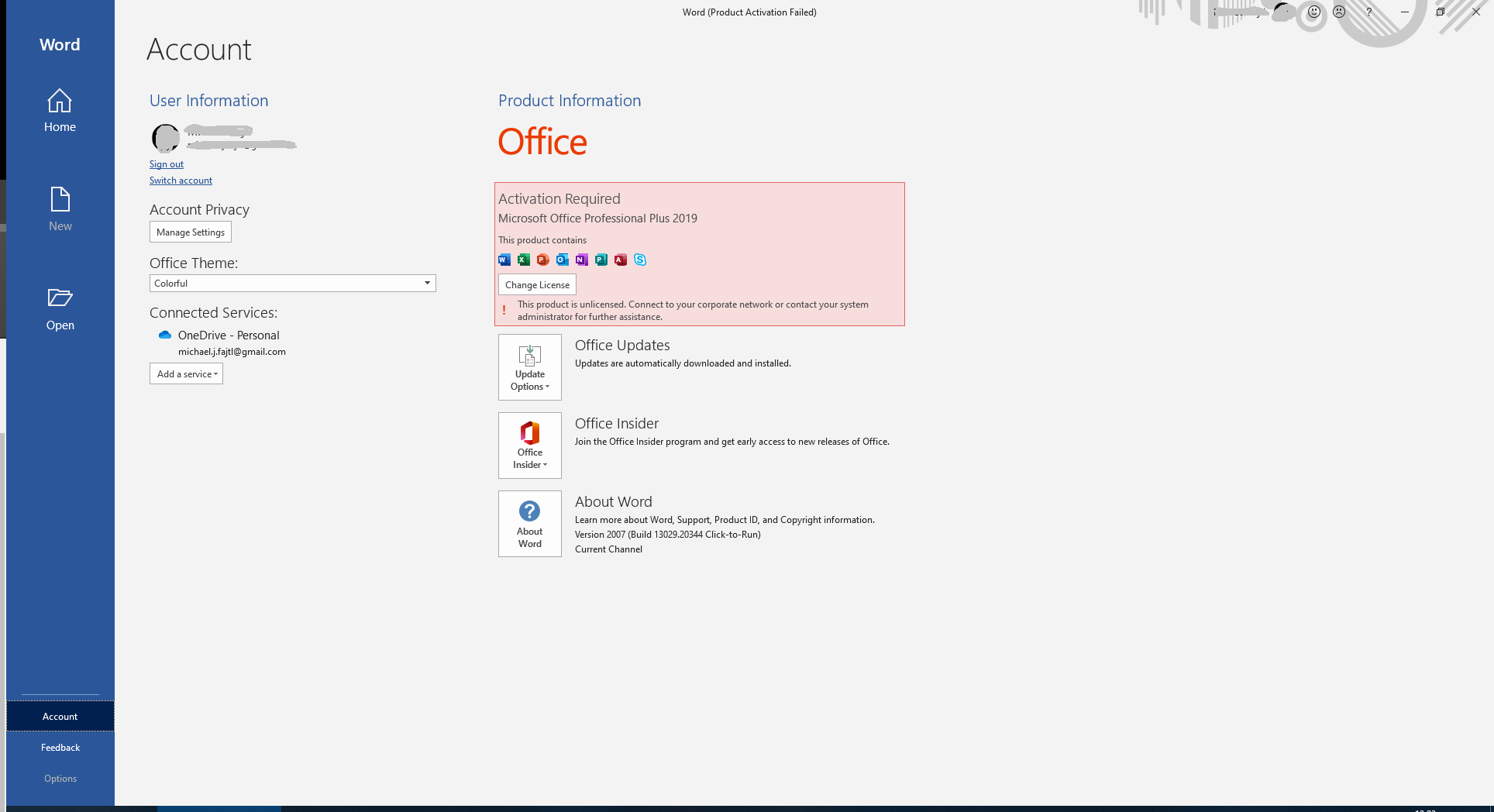Click the PowerPoint icon in product list
Viewport: 1494px width, 812px height.
543,260
